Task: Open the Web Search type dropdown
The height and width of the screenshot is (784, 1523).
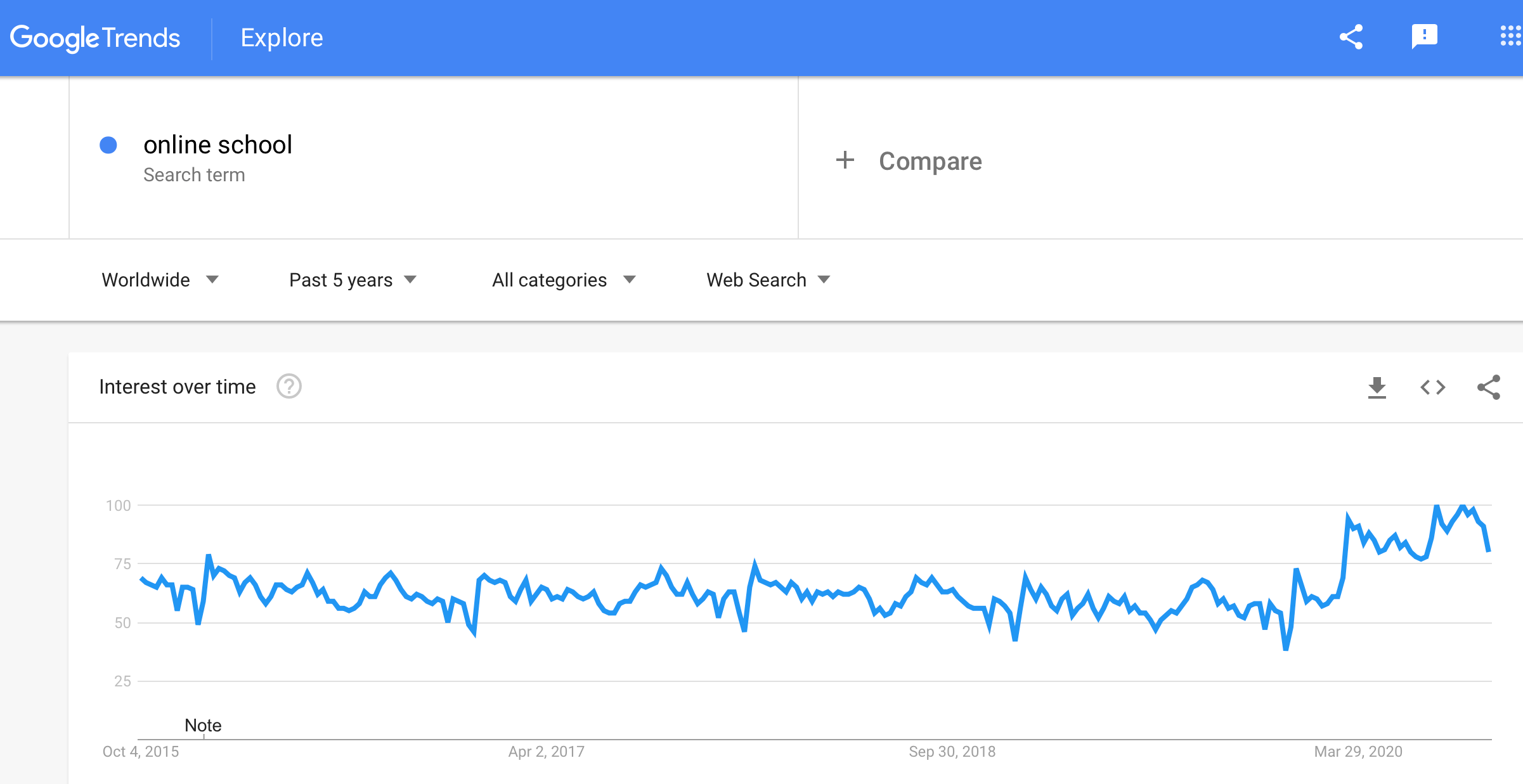Action: tap(768, 280)
